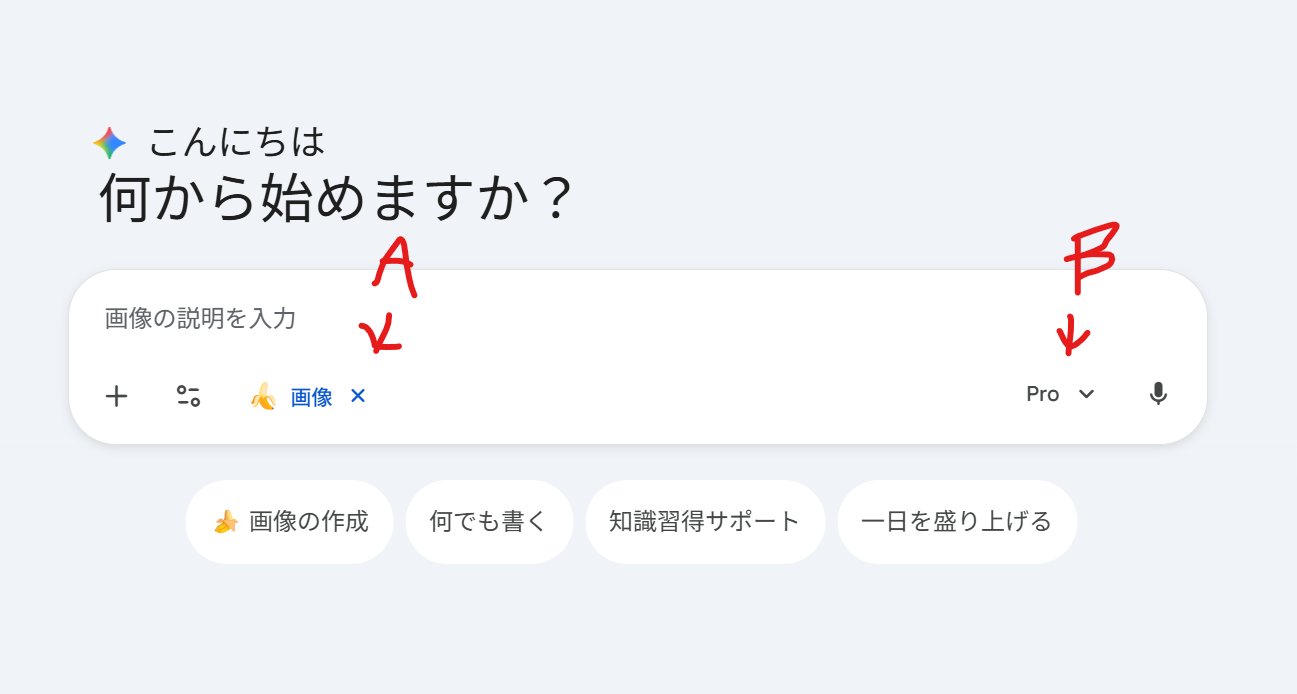Click the Gemini sparkle logo
Viewport: 1297px width, 694px height.
coord(110,143)
